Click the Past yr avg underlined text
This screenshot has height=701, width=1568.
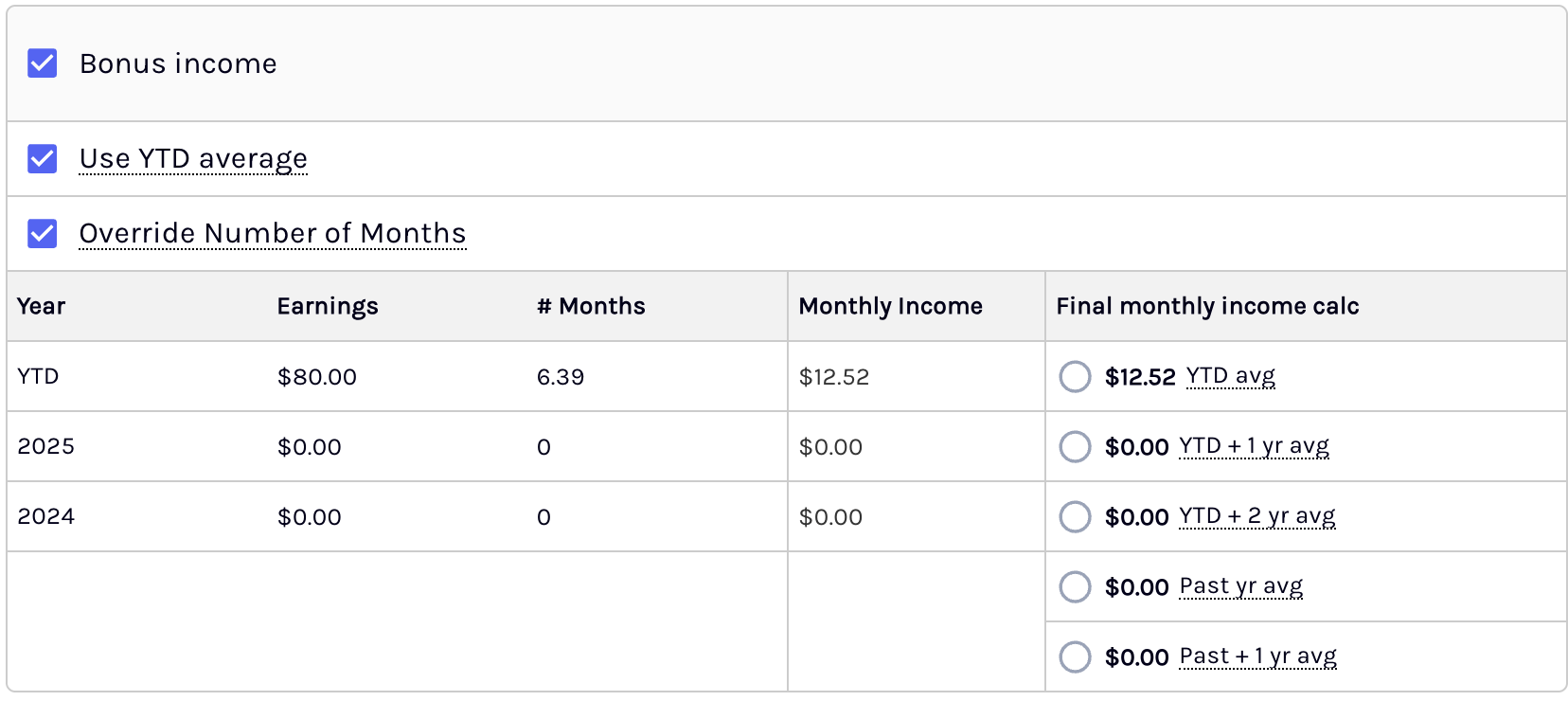(1241, 586)
